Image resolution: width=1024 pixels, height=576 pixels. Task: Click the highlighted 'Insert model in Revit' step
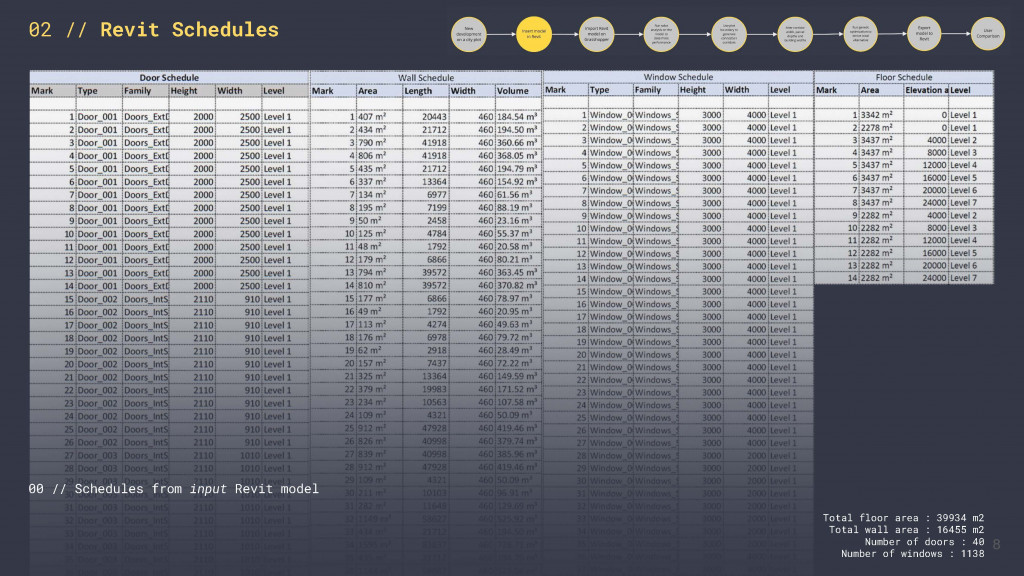pyautogui.click(x=533, y=32)
